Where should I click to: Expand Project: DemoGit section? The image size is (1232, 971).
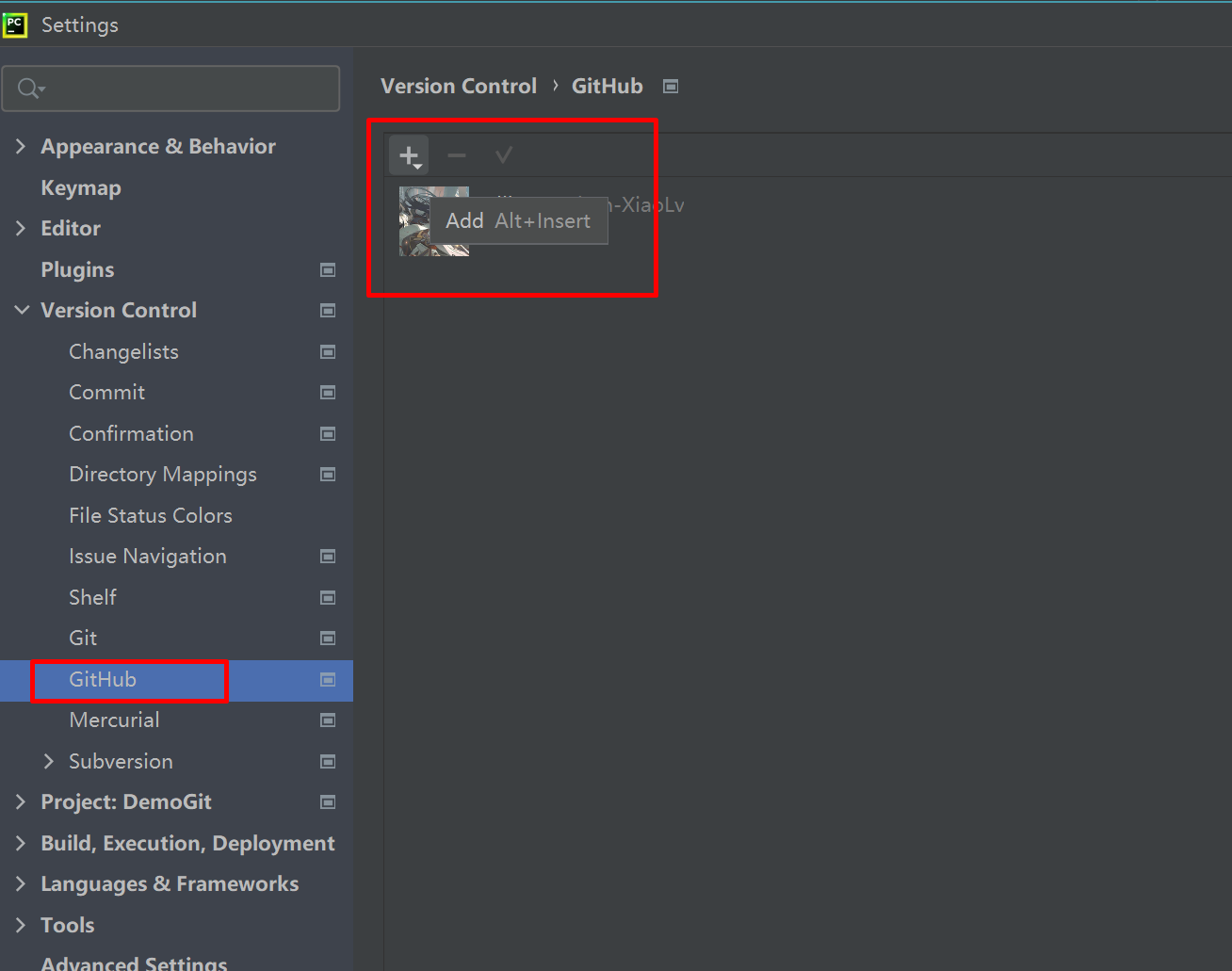tap(21, 801)
